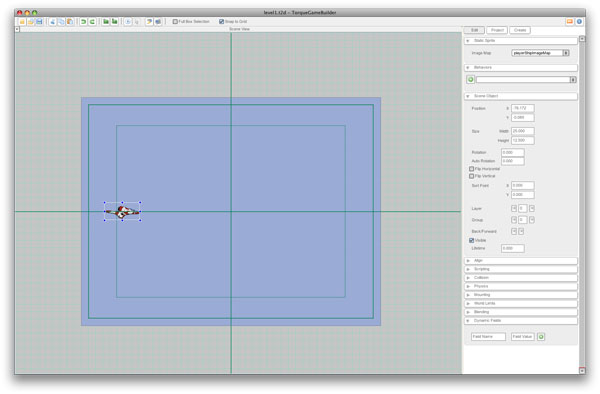
Task: Decrease the Layer value
Action: (x=514, y=208)
